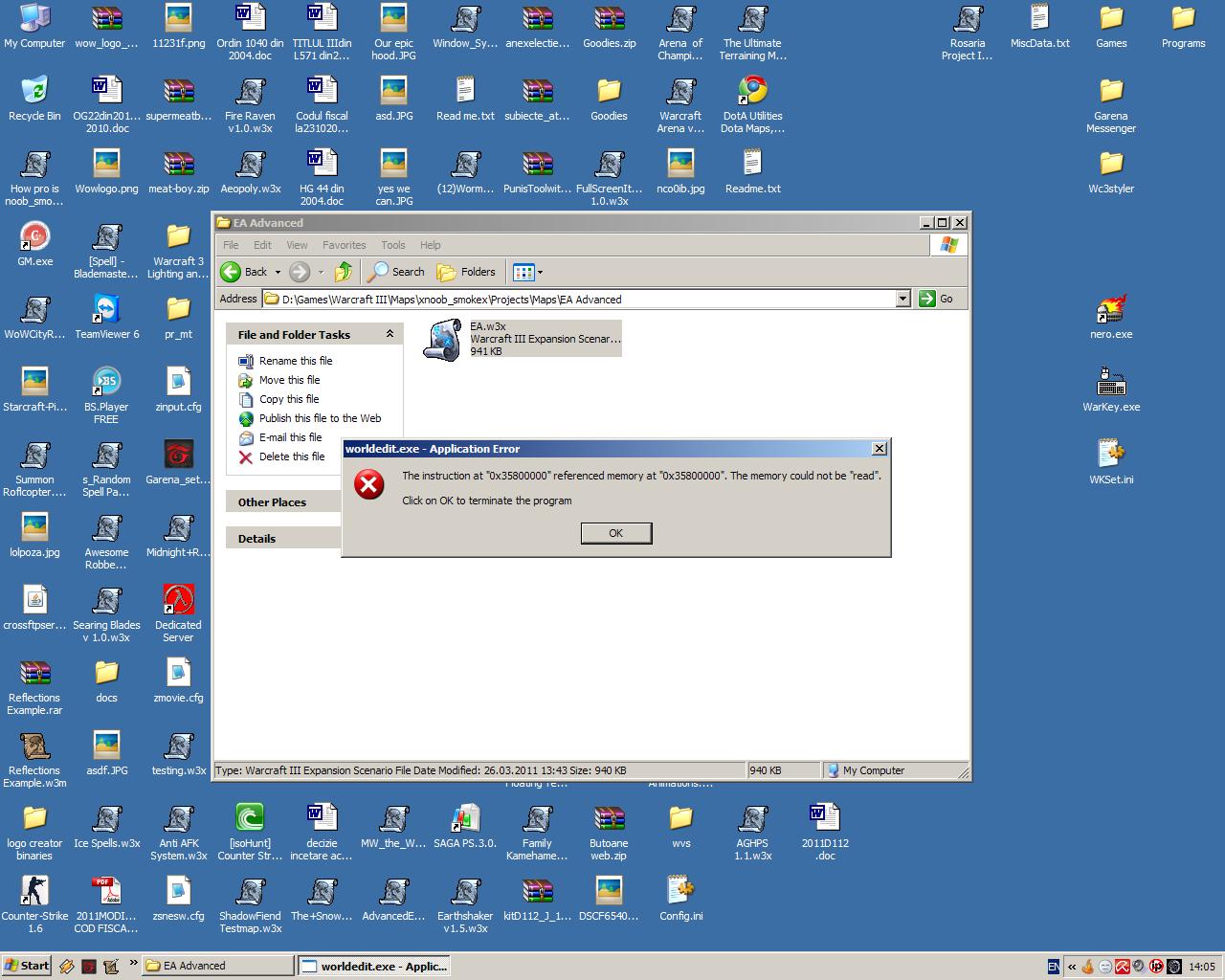Screen dimensions: 1225x980
Task: Select the EA.w3x map file
Action: click(x=523, y=339)
